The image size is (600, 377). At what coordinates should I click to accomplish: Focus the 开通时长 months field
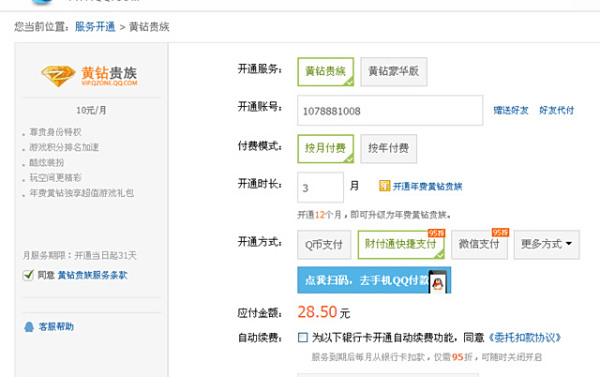[x=320, y=187]
